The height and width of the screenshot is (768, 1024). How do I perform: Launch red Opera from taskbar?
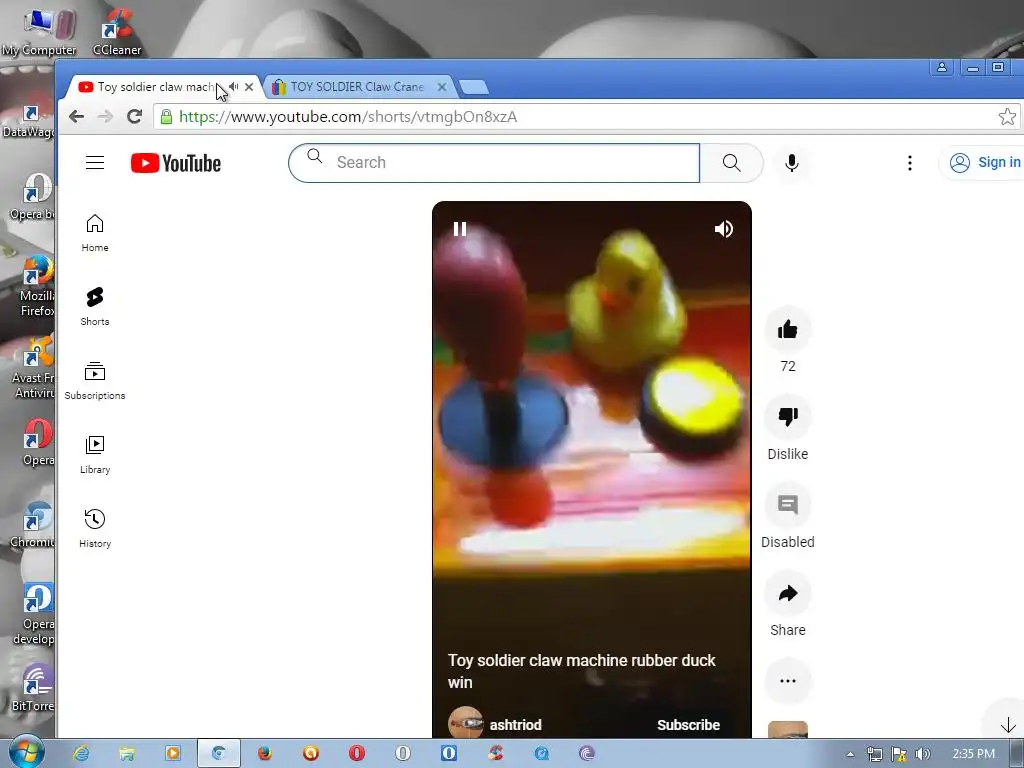coord(357,754)
